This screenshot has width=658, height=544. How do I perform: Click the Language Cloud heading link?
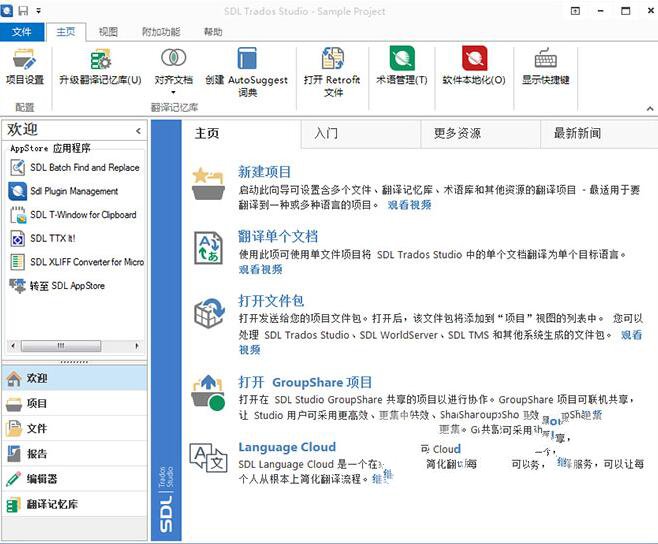287,447
